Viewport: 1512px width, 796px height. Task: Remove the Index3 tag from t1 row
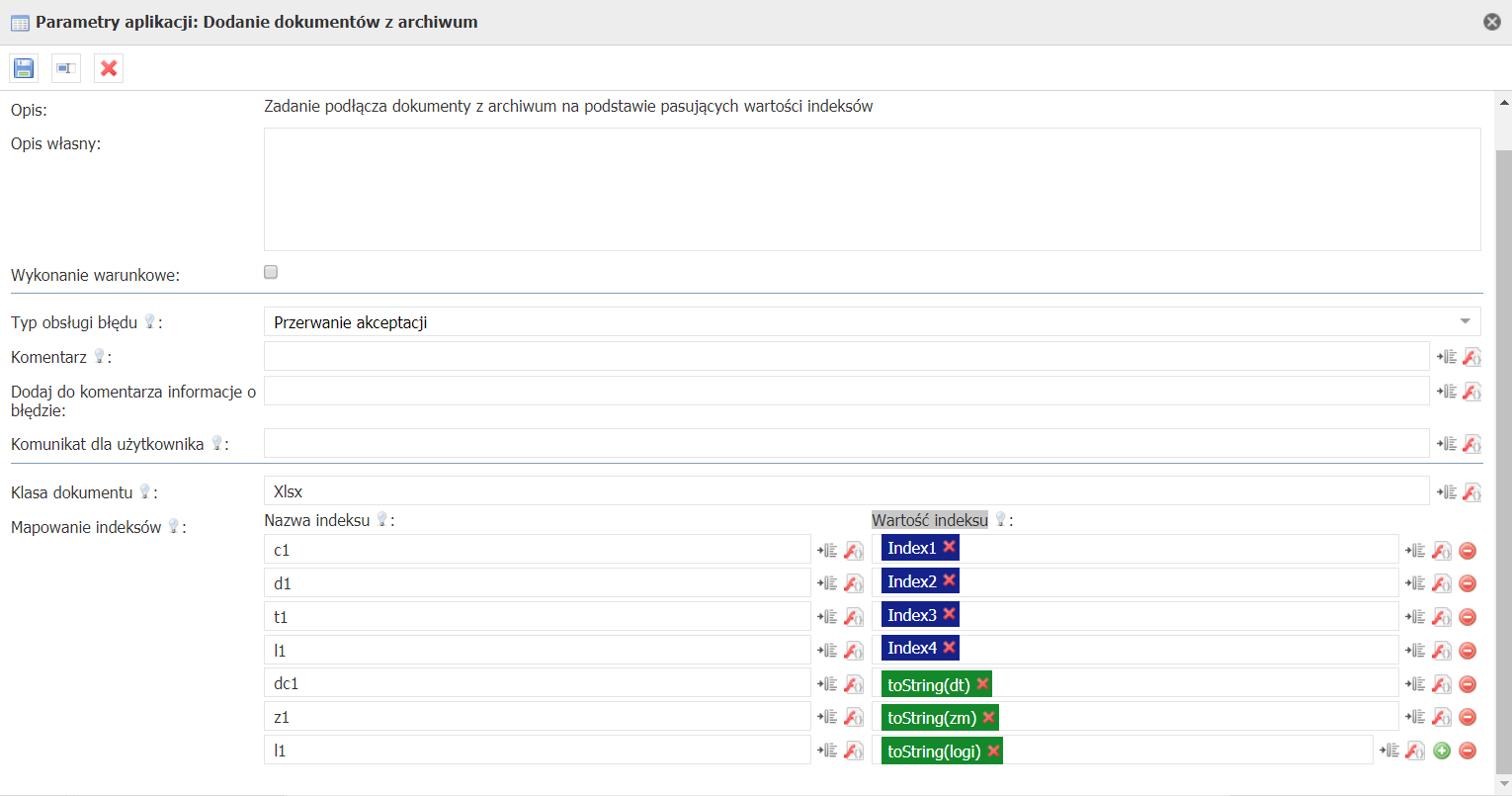pyautogui.click(x=949, y=614)
